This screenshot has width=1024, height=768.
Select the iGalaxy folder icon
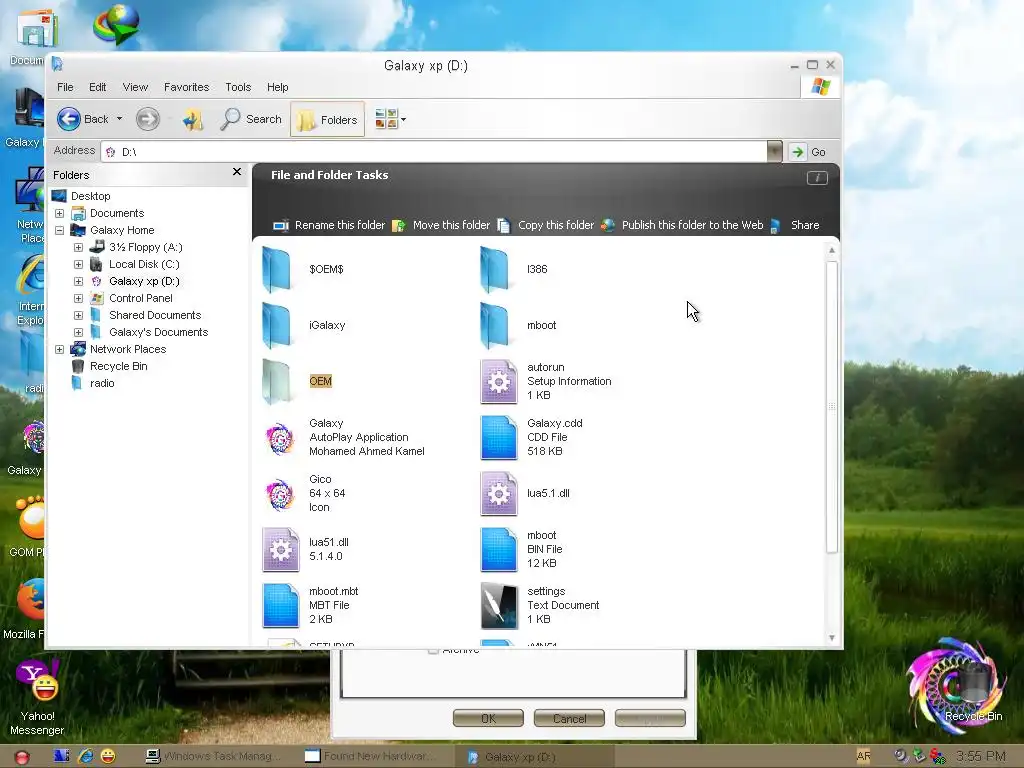pyautogui.click(x=276, y=325)
